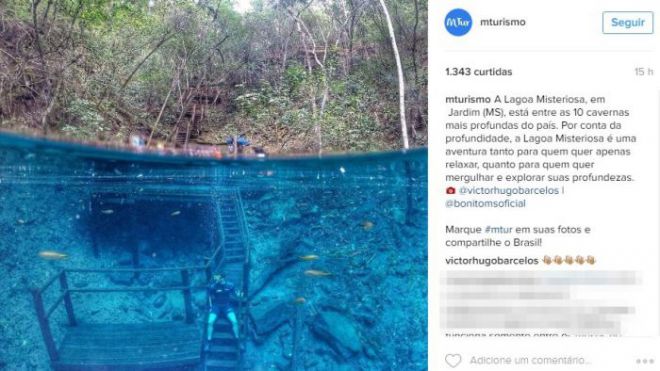Click the red camera emoji in the caption
Screen dimensions: 660x371
point(450,191)
